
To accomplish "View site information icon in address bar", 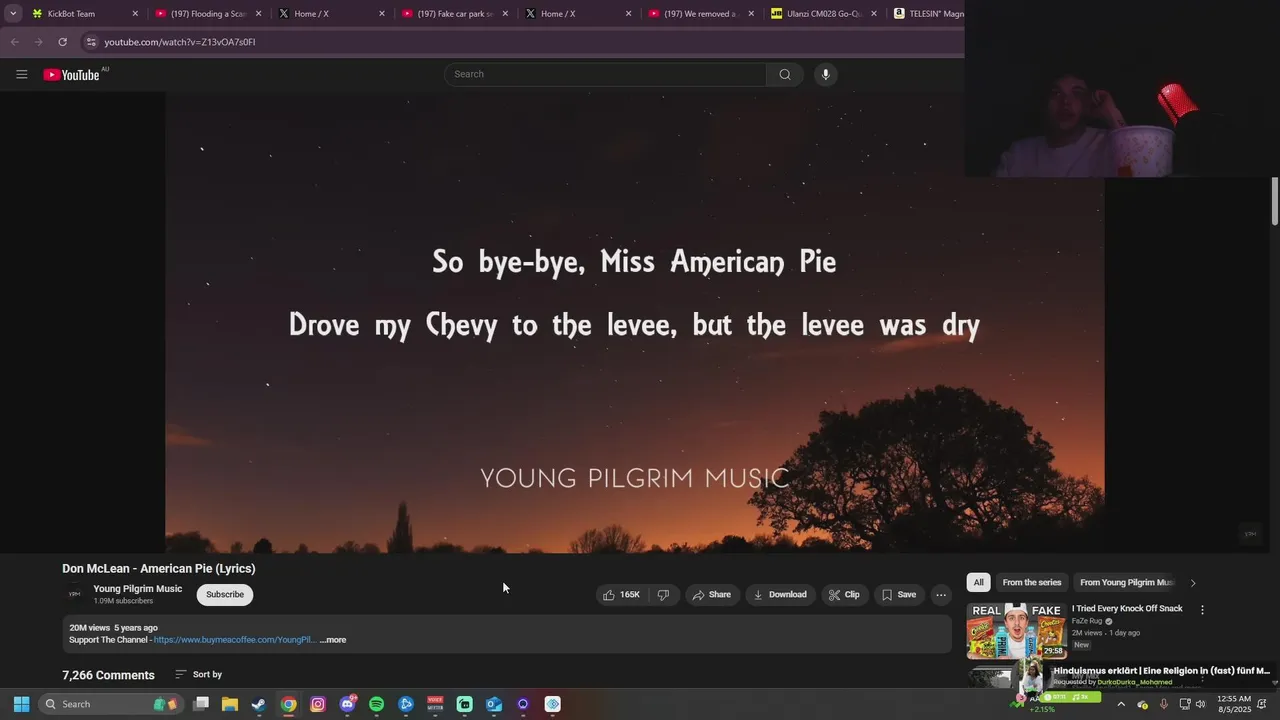I will click(x=91, y=42).
